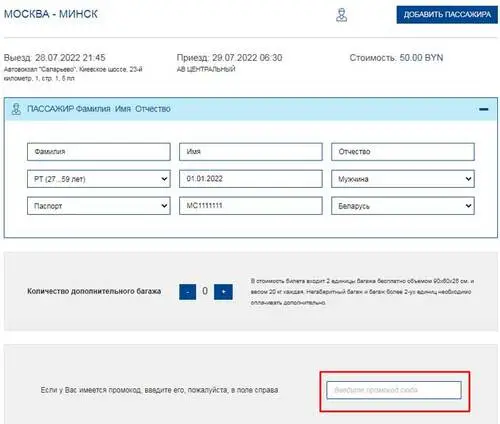Increase the additional baggage count with the plus button
Screen dimensions: 500x424
coord(223,292)
